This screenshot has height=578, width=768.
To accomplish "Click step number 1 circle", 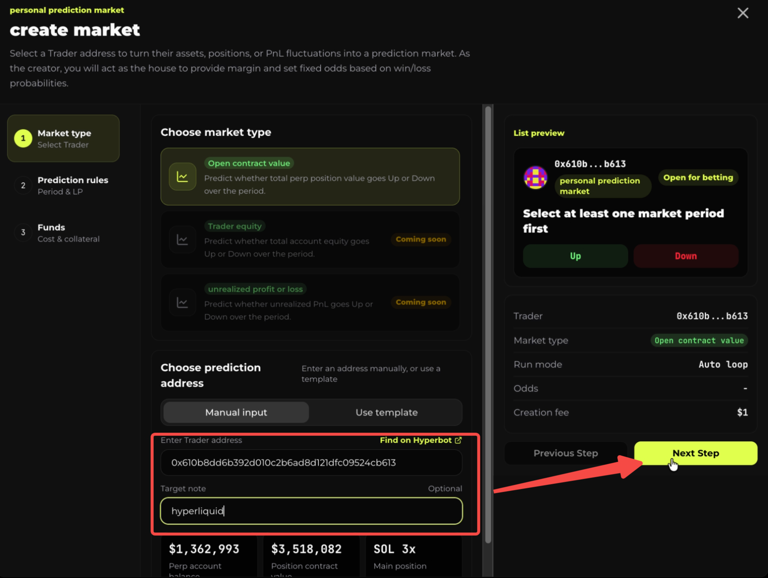I will (23, 139).
